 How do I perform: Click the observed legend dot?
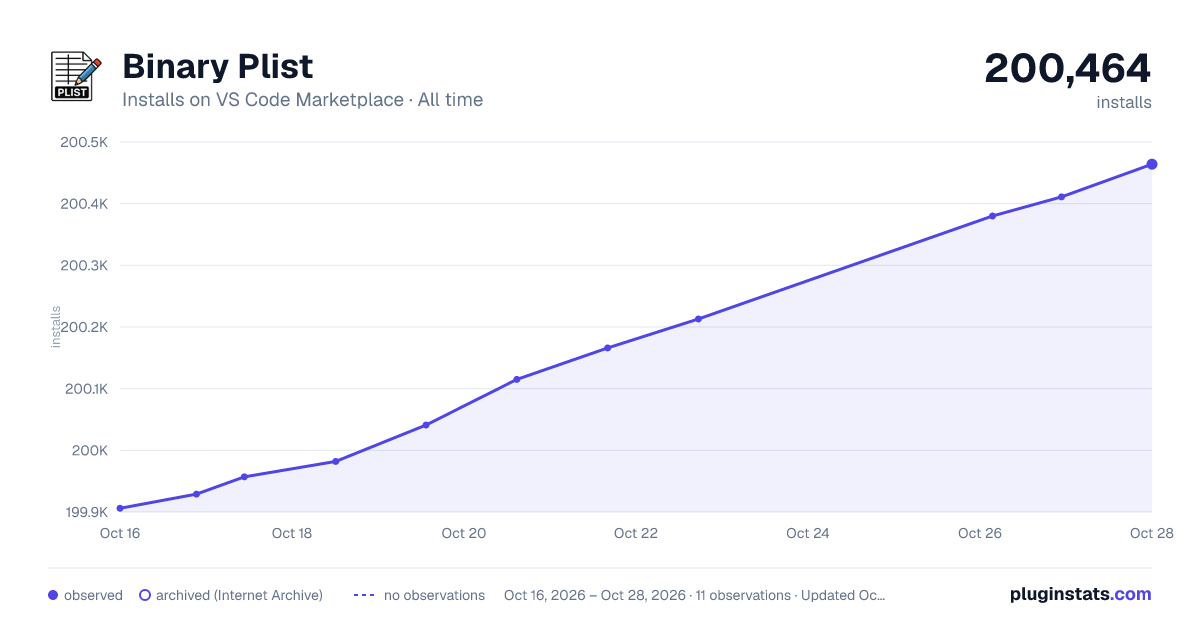click(53, 595)
